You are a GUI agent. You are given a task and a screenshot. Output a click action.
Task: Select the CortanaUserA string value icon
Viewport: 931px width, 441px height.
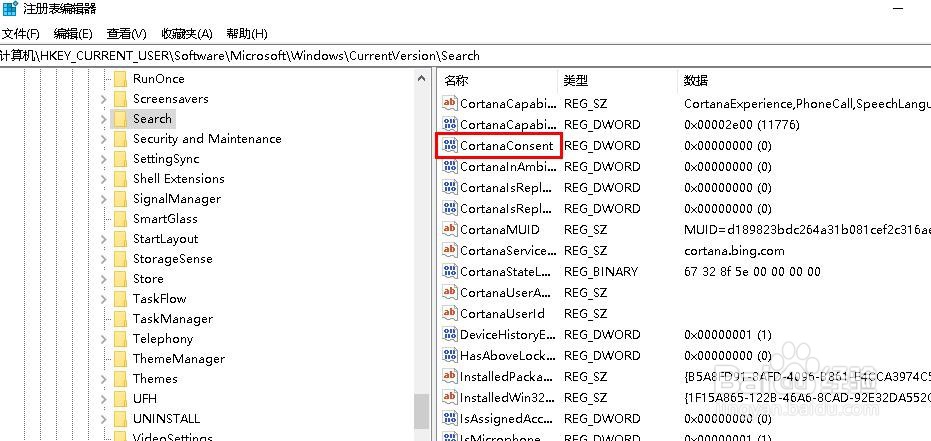[x=450, y=293]
